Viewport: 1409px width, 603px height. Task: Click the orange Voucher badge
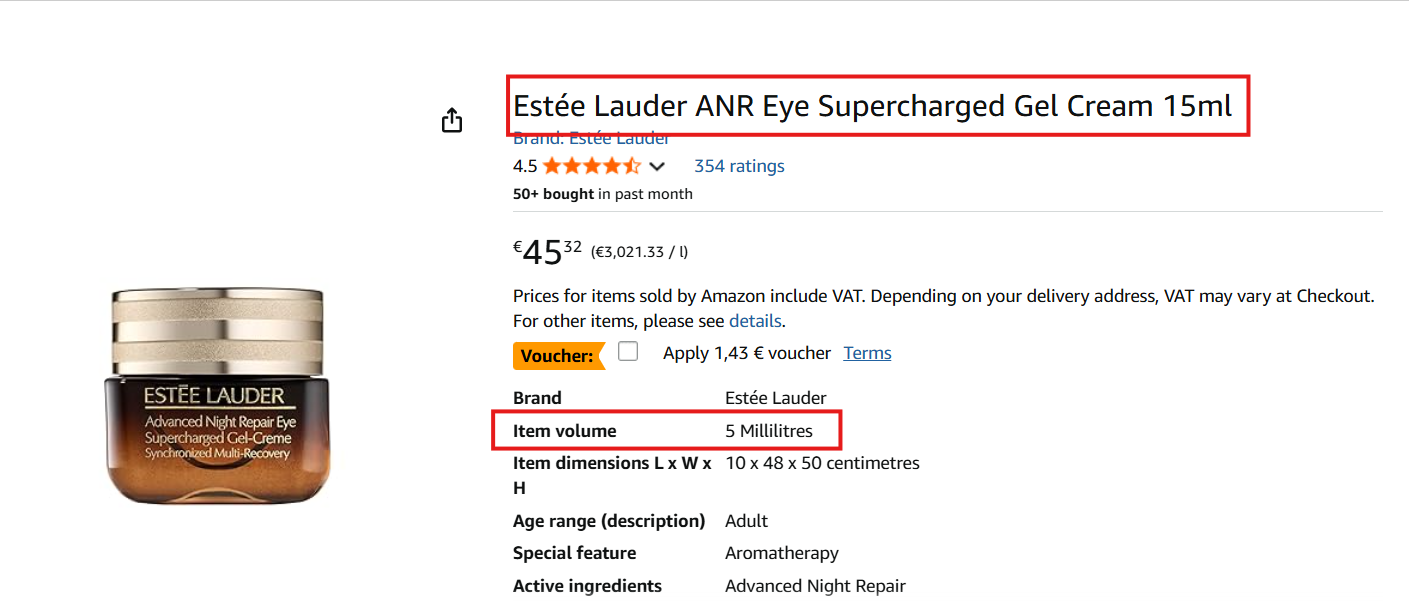click(x=558, y=355)
